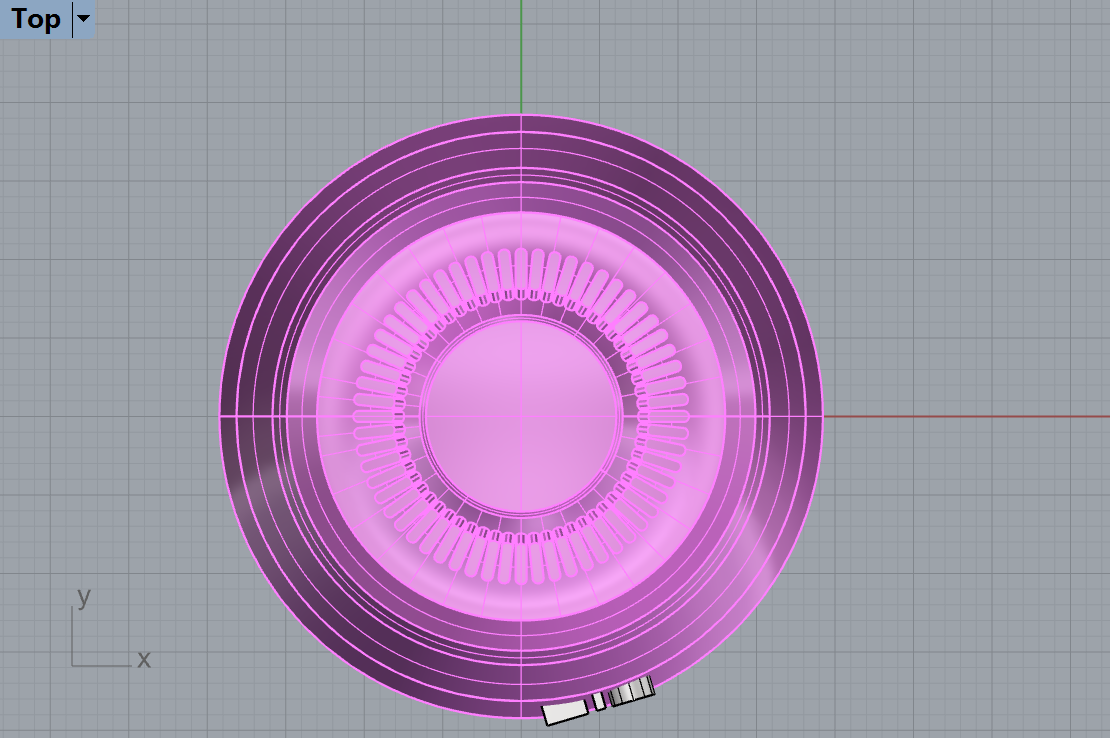Click top point of outer circle edge

[521, 115]
